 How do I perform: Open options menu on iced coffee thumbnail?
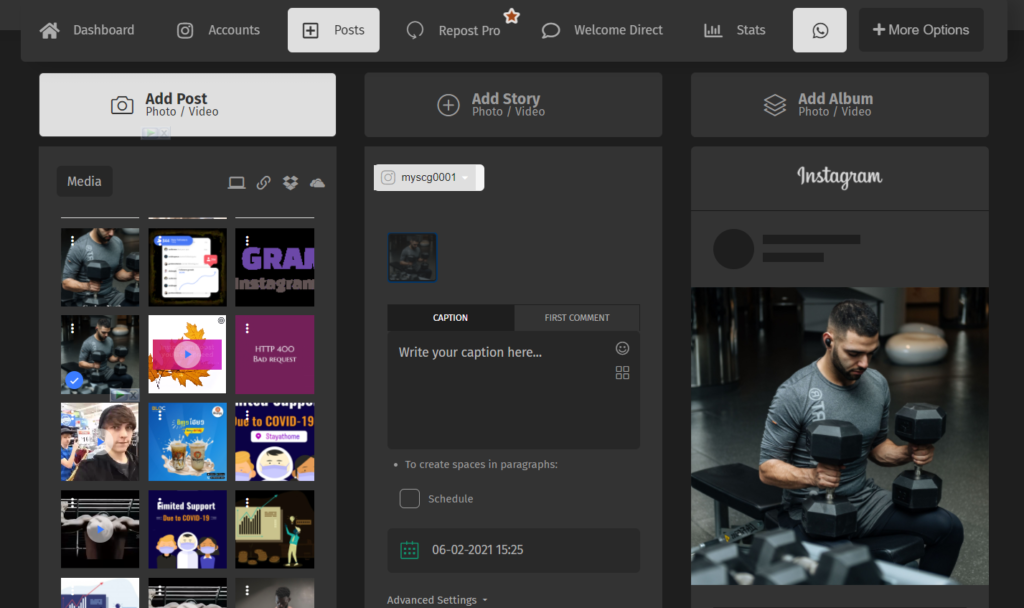pos(160,415)
